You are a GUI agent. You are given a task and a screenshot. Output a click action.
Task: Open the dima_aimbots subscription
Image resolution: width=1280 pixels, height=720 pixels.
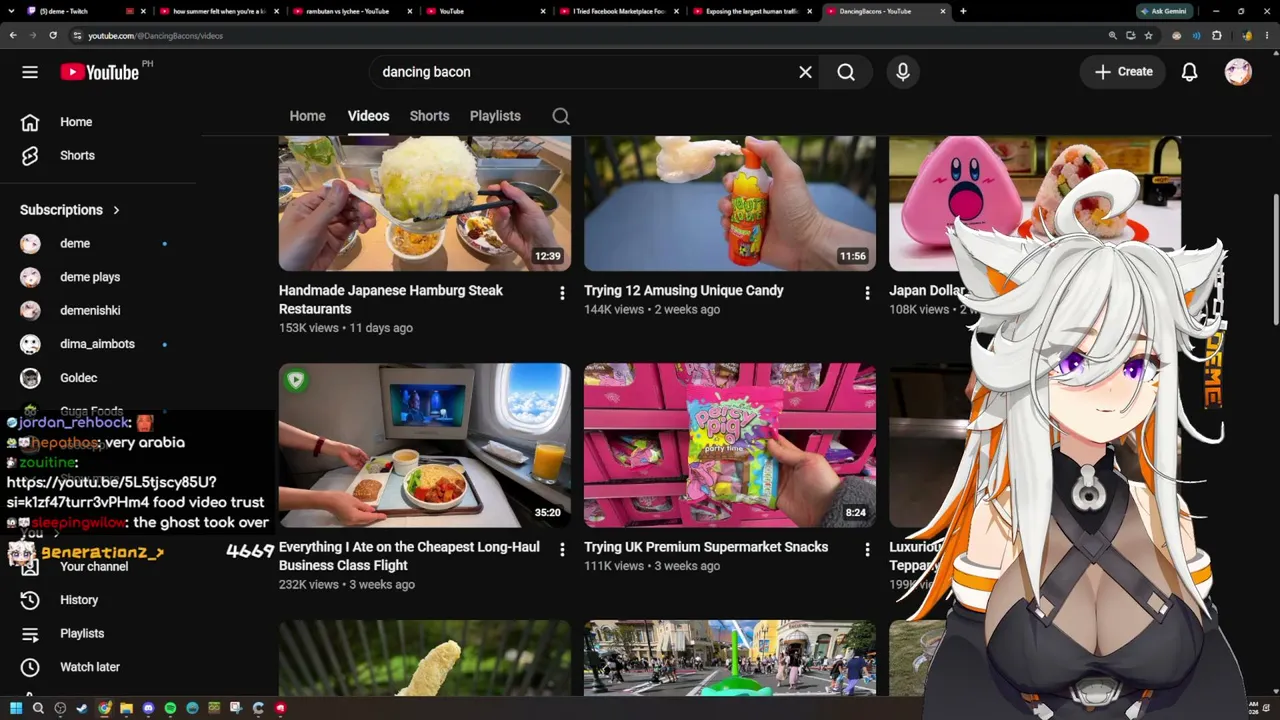click(x=97, y=344)
